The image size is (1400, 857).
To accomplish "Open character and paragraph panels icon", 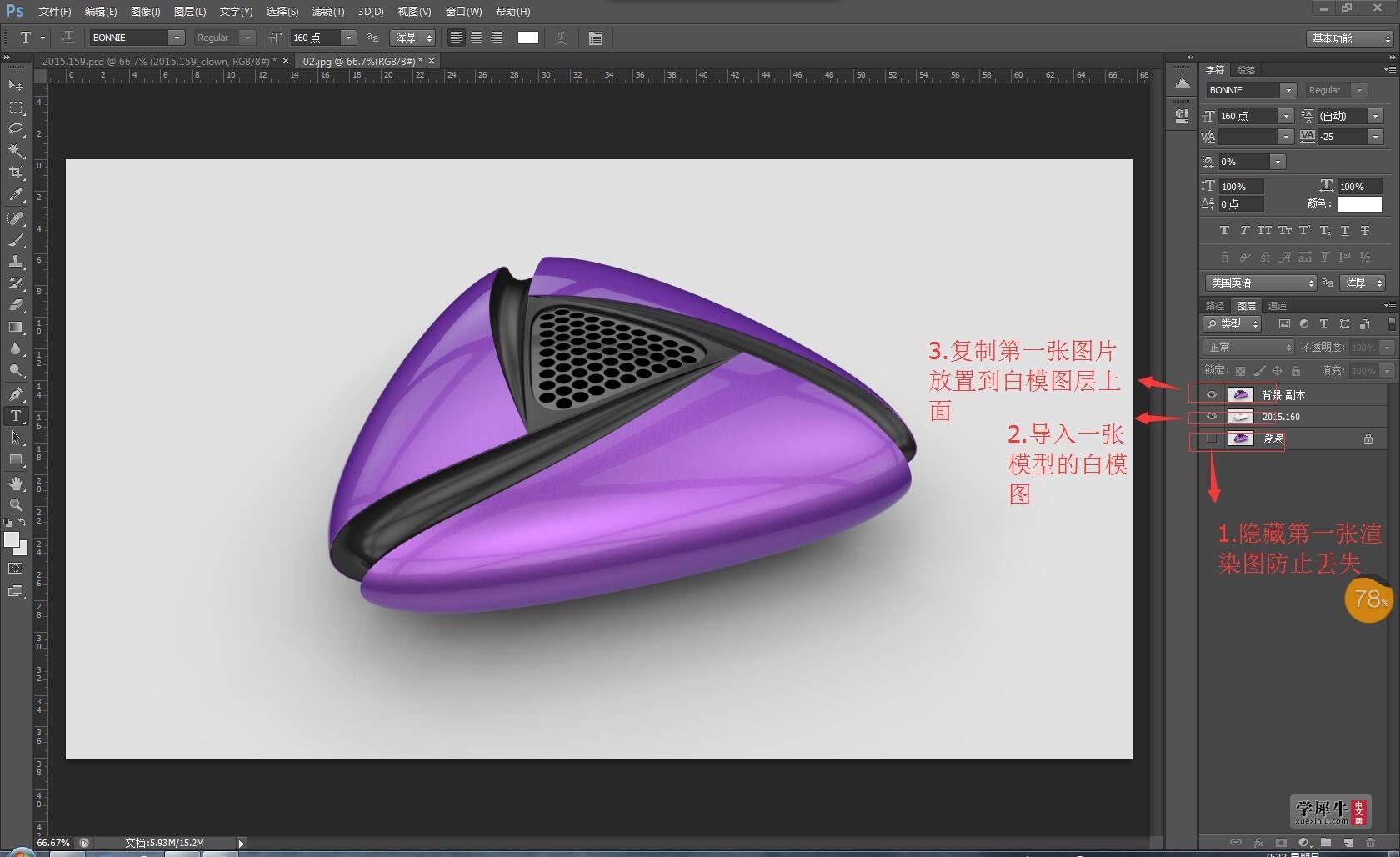I will pos(595,38).
